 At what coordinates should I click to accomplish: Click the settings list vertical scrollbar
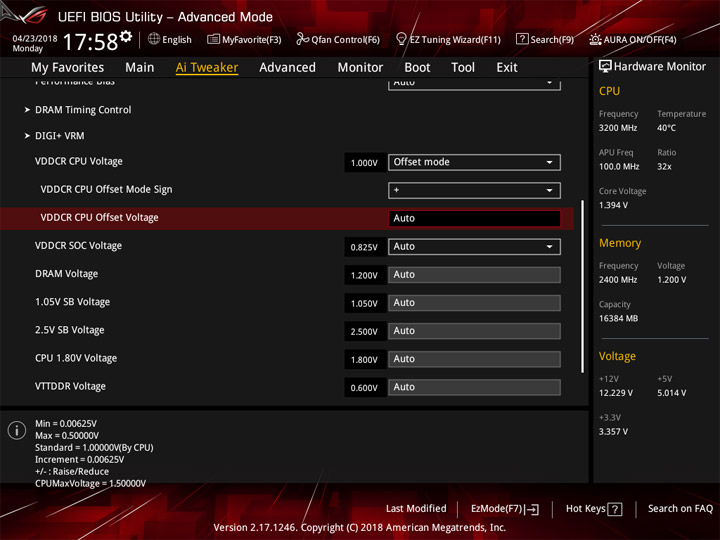pyautogui.click(x=583, y=286)
